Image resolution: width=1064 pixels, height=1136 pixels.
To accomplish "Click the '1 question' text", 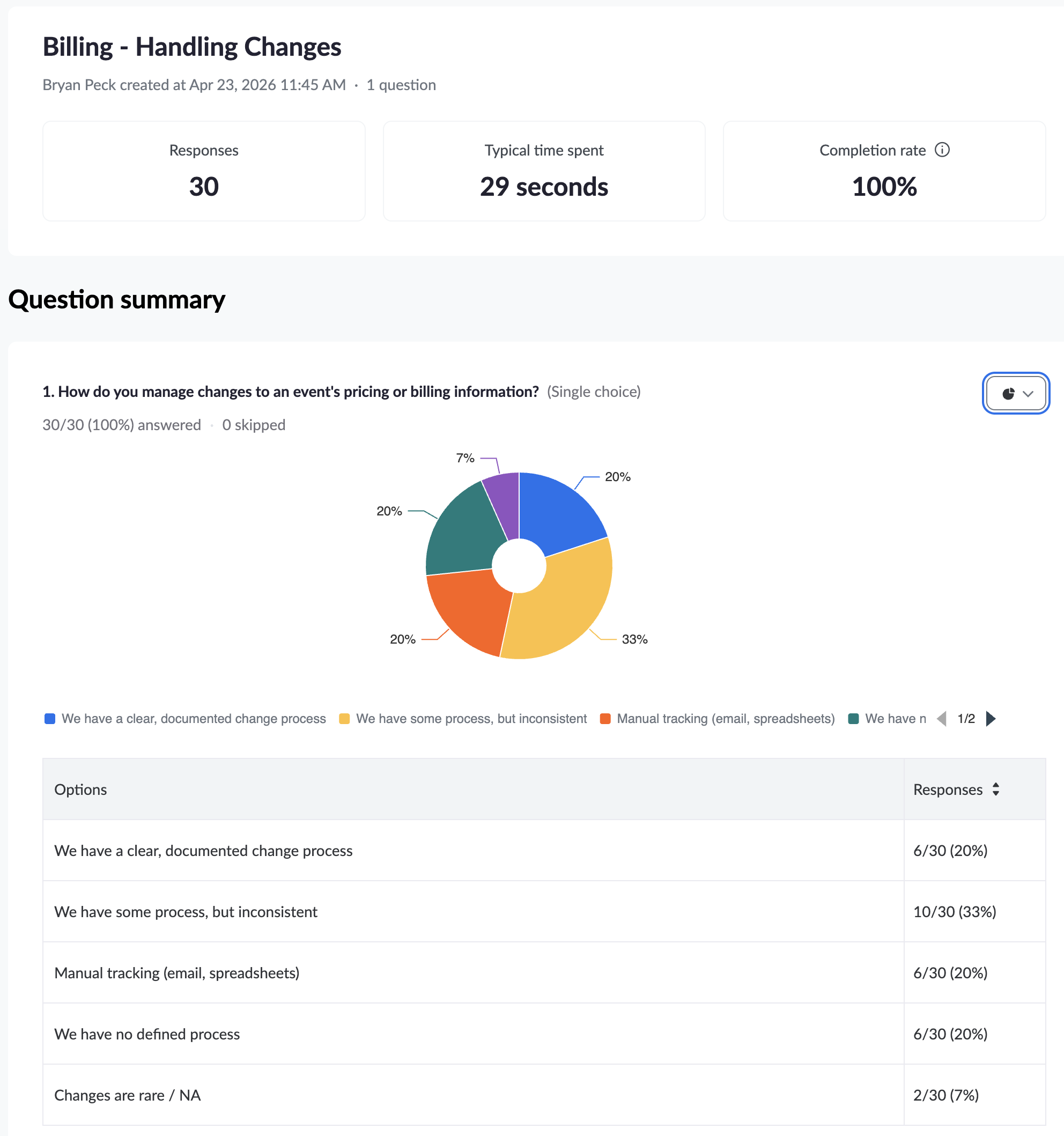I will pyautogui.click(x=401, y=85).
